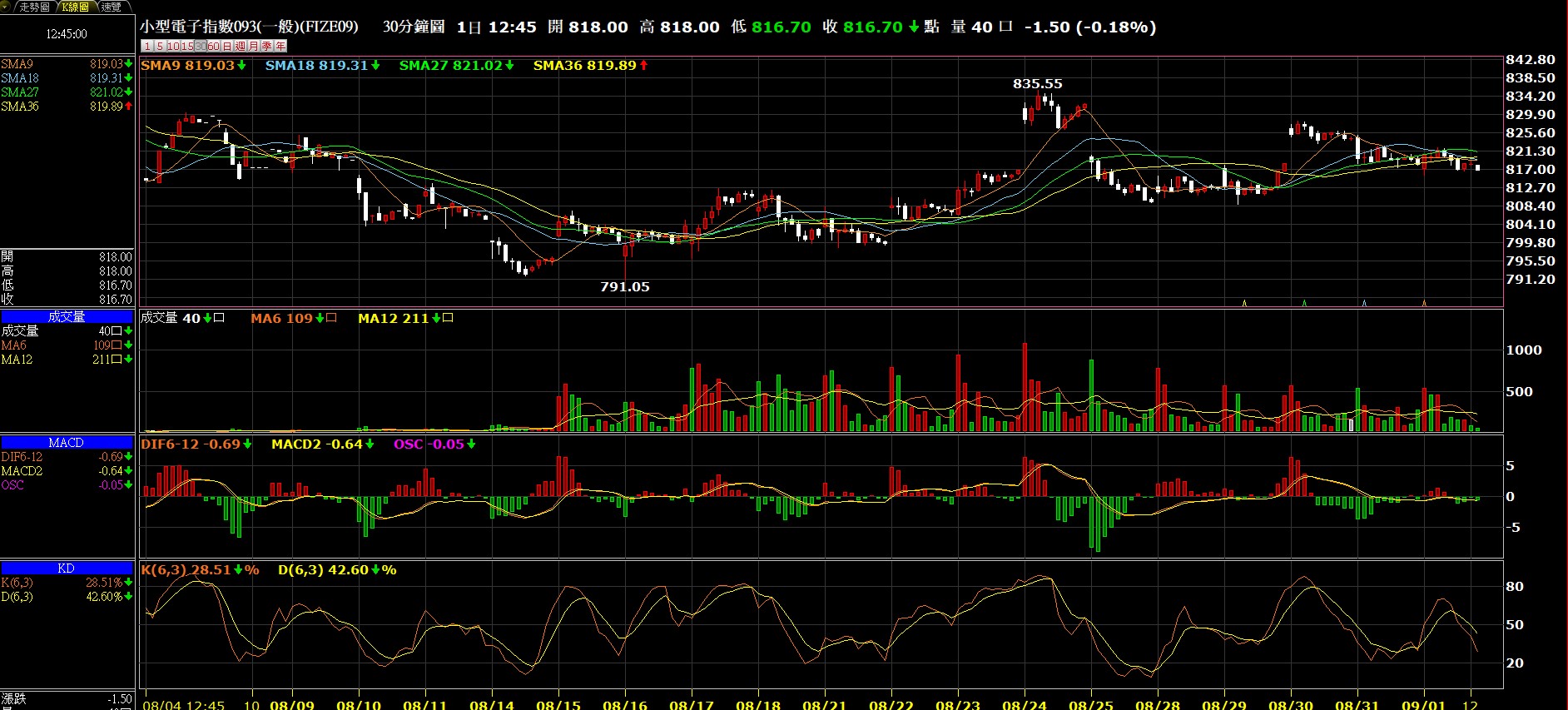
Task: Click the KD indicator panel header
Action: pos(67,568)
